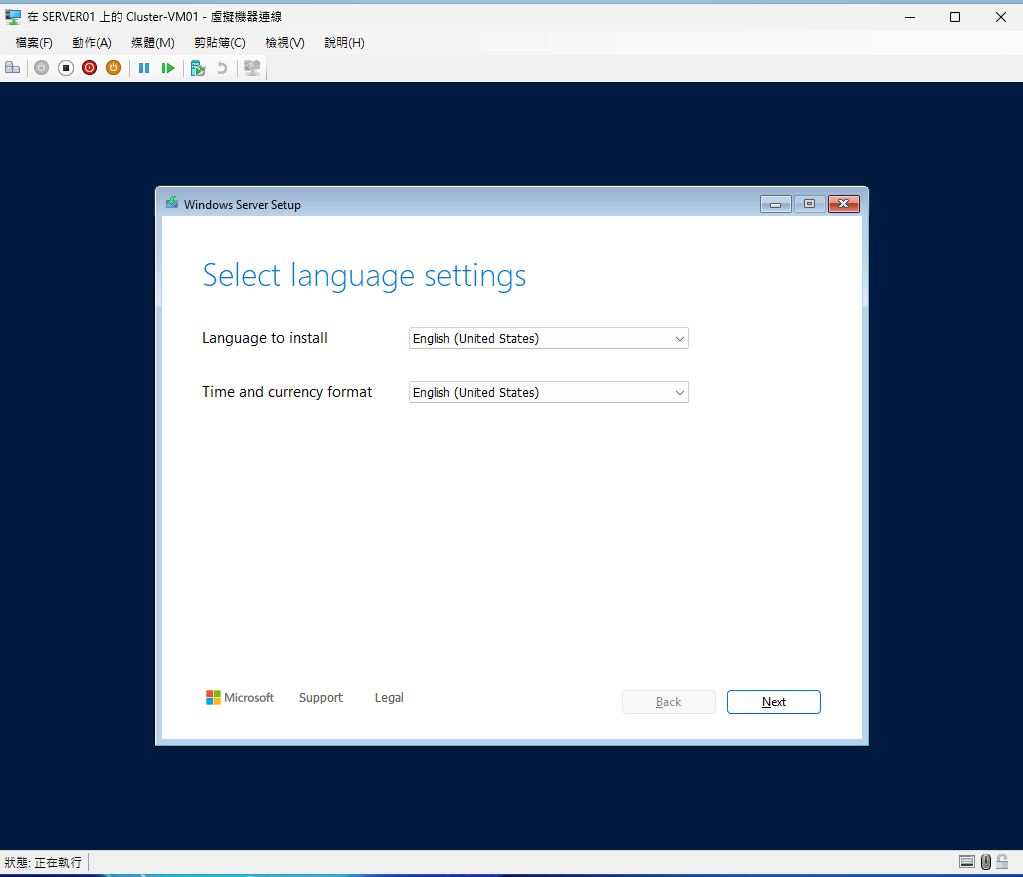Expand the Time and currency format dropdown

click(549, 392)
